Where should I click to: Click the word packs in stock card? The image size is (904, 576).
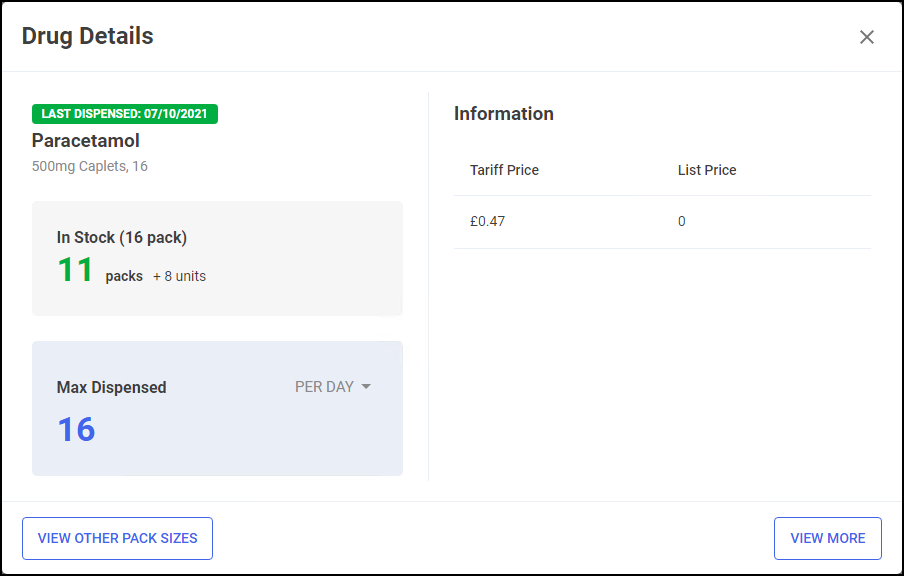[124, 276]
